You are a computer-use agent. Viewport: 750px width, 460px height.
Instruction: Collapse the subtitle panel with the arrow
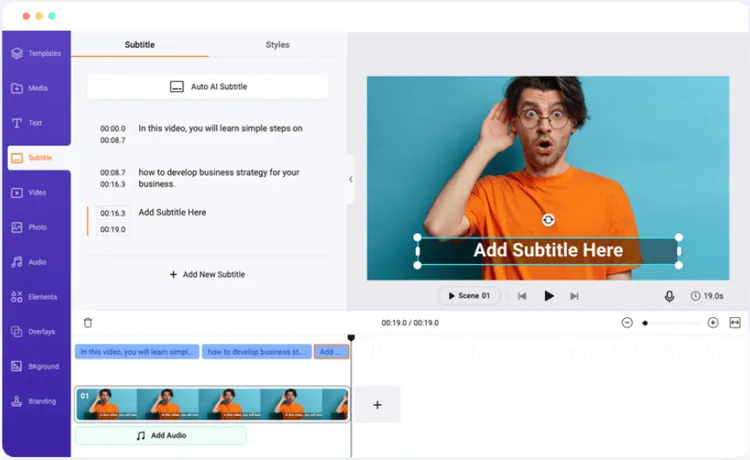pyautogui.click(x=351, y=179)
